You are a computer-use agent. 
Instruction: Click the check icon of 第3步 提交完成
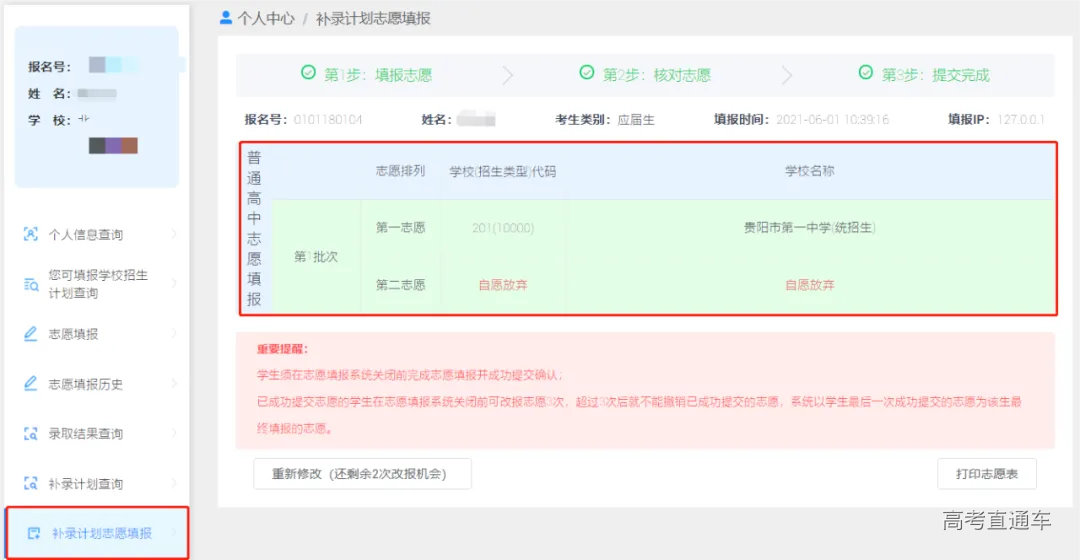click(x=866, y=72)
